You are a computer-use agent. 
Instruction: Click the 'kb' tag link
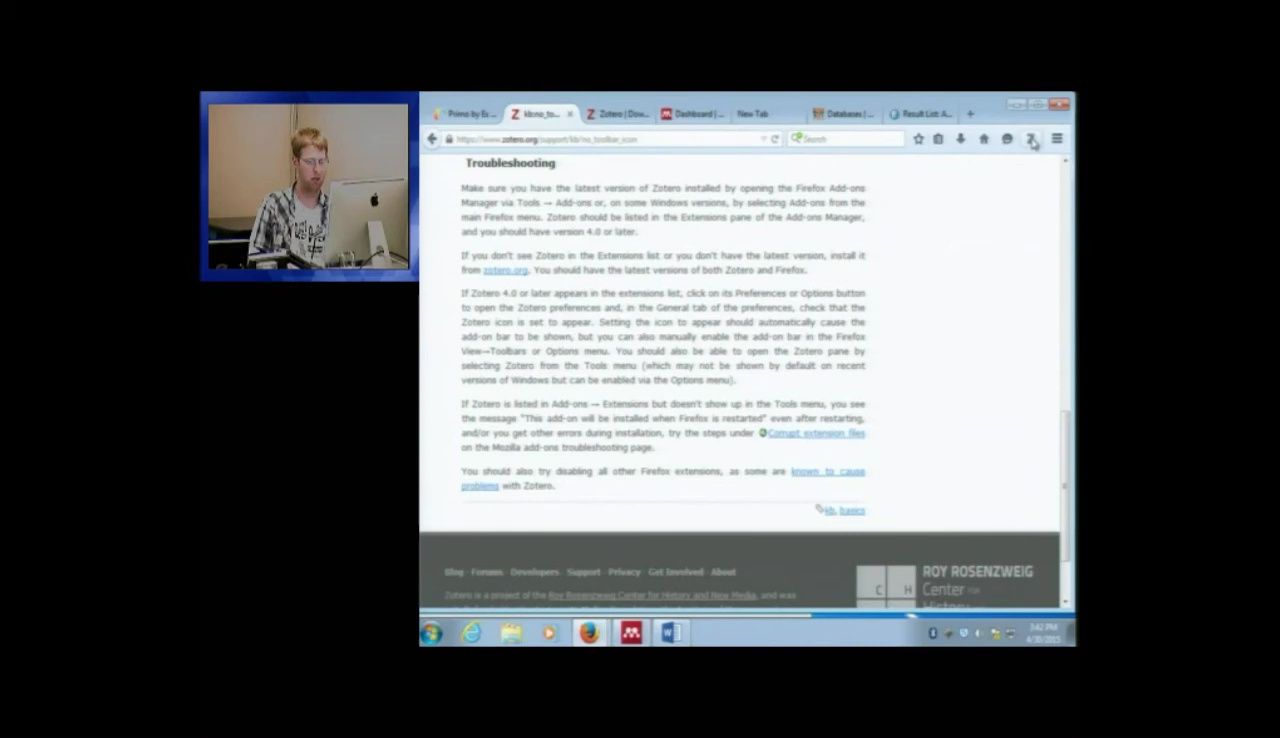[x=829, y=511]
